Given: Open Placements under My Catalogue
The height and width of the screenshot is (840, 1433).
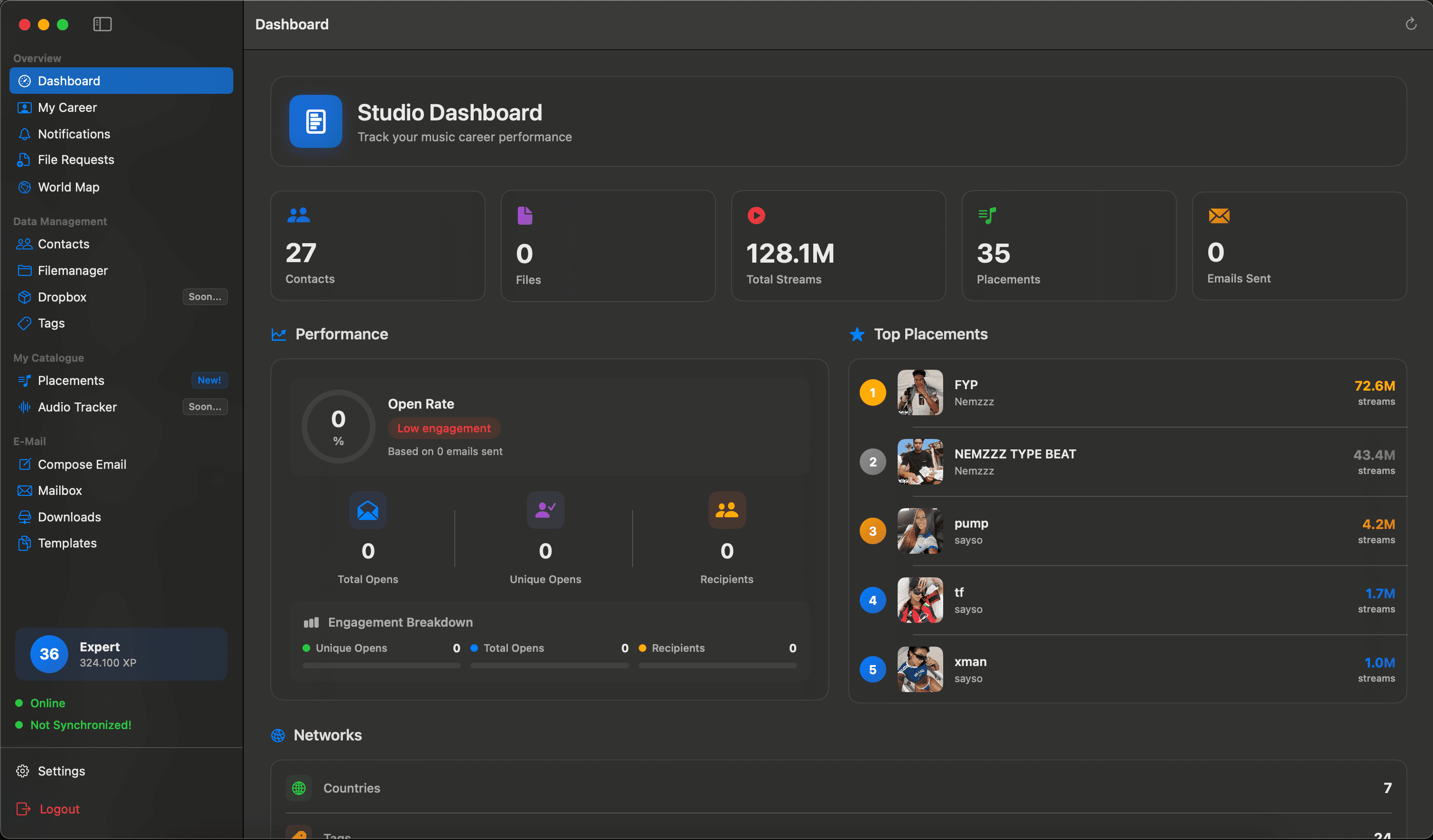Looking at the screenshot, I should pos(71,380).
